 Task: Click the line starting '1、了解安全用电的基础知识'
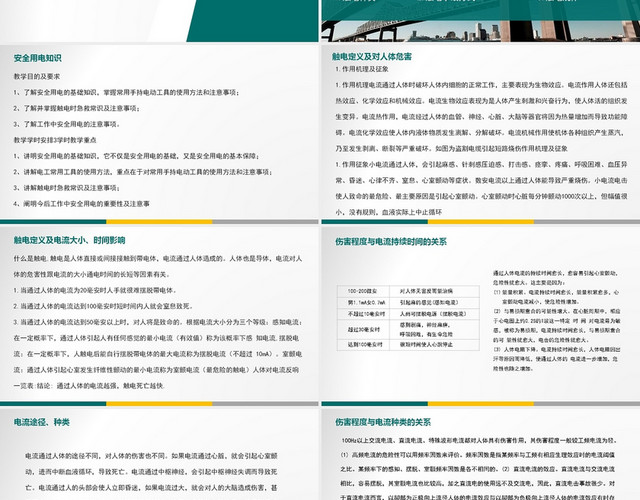(126, 92)
